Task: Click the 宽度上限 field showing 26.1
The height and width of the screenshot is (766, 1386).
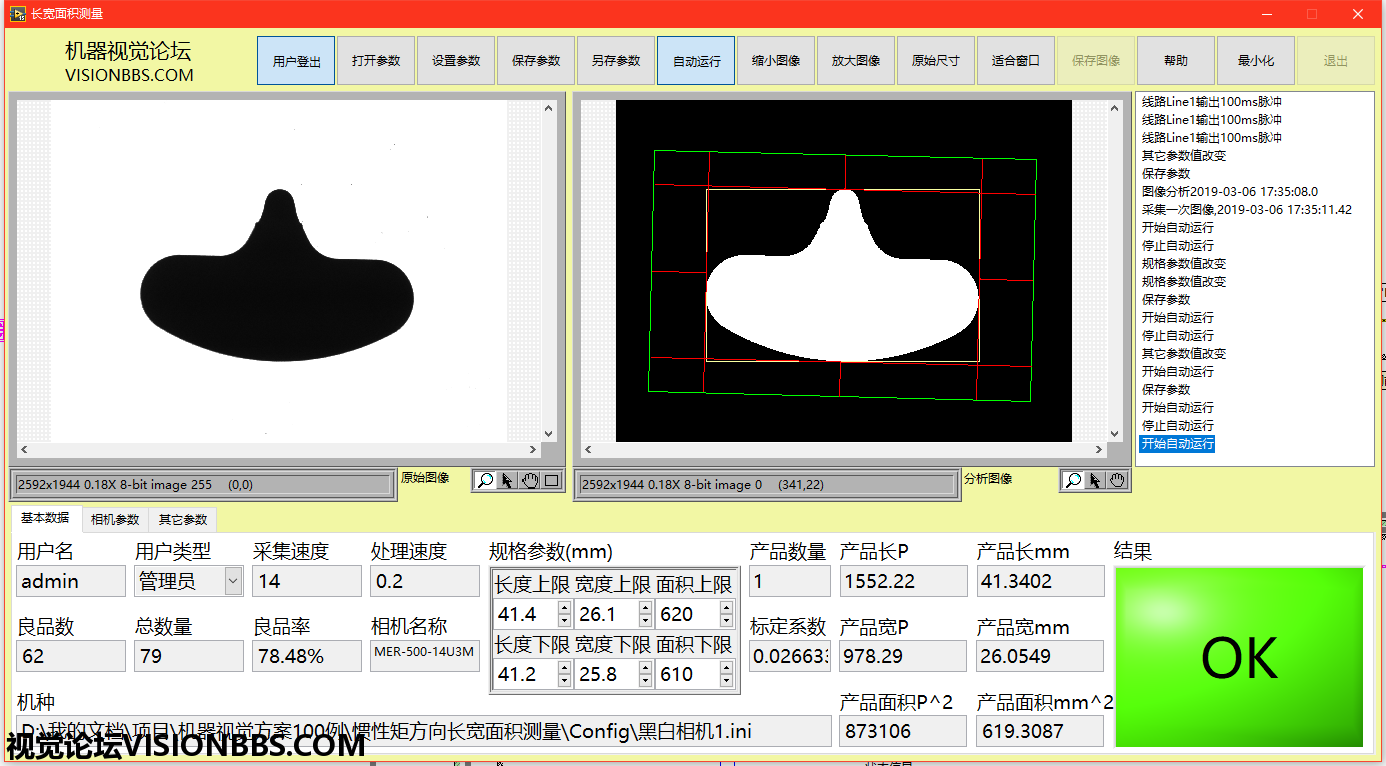Action: point(606,614)
